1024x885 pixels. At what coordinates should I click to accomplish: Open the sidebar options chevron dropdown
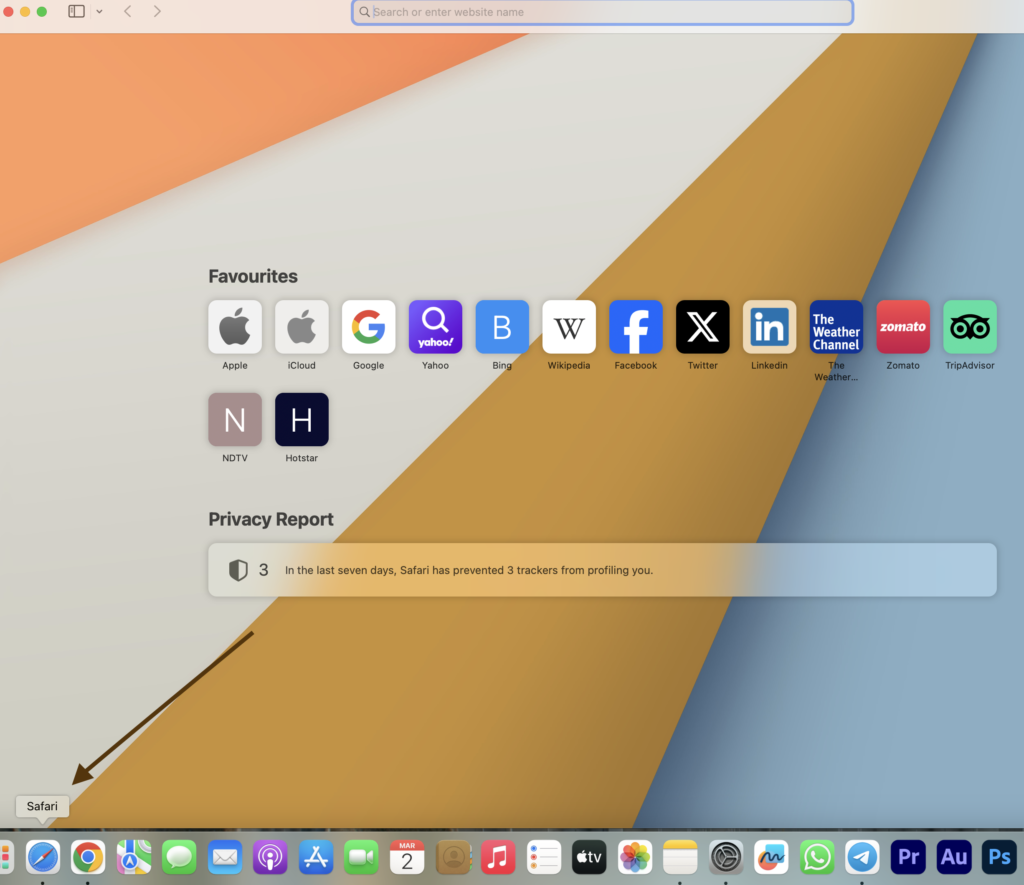pyautogui.click(x=98, y=11)
